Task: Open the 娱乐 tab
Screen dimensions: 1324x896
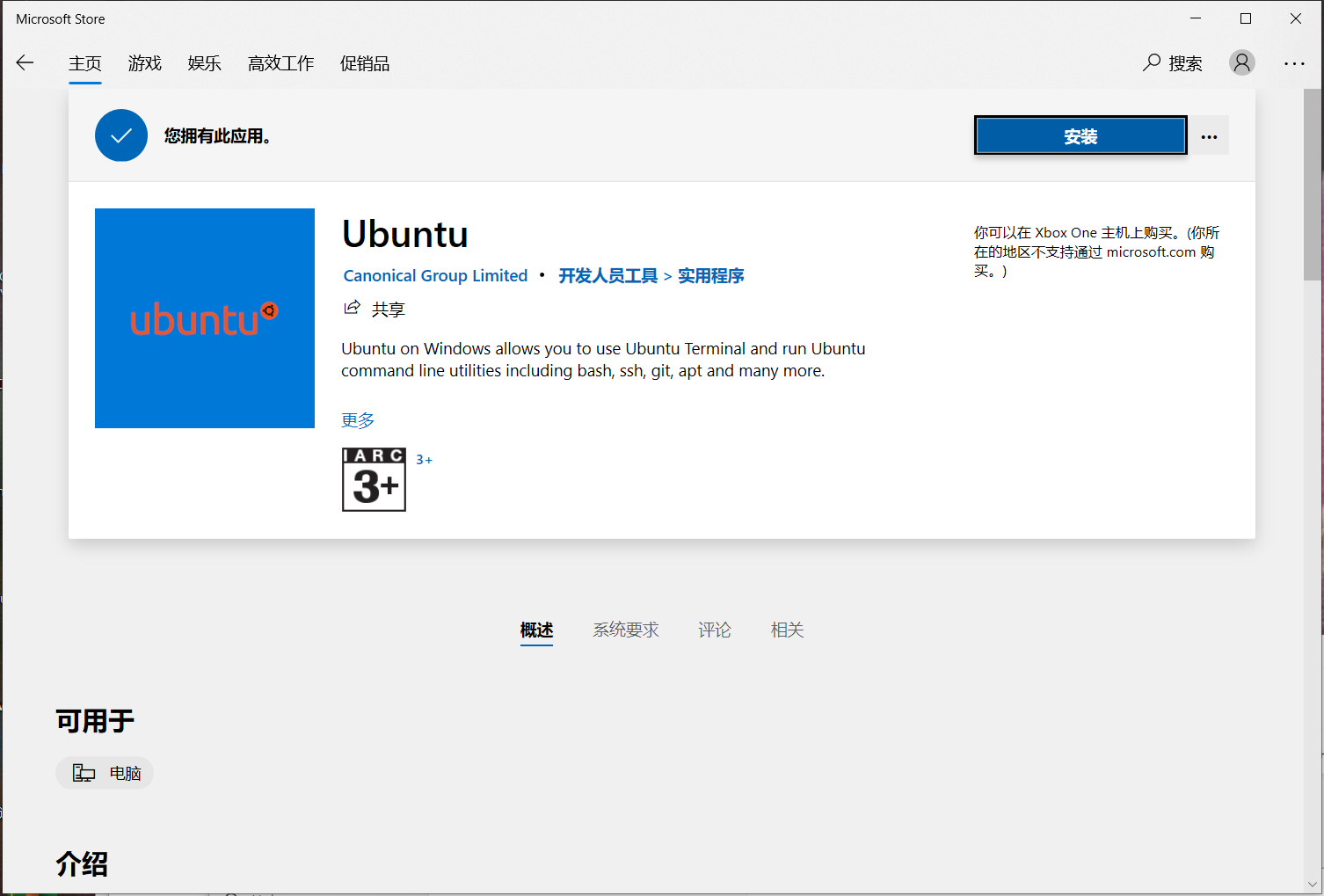Action: point(204,63)
